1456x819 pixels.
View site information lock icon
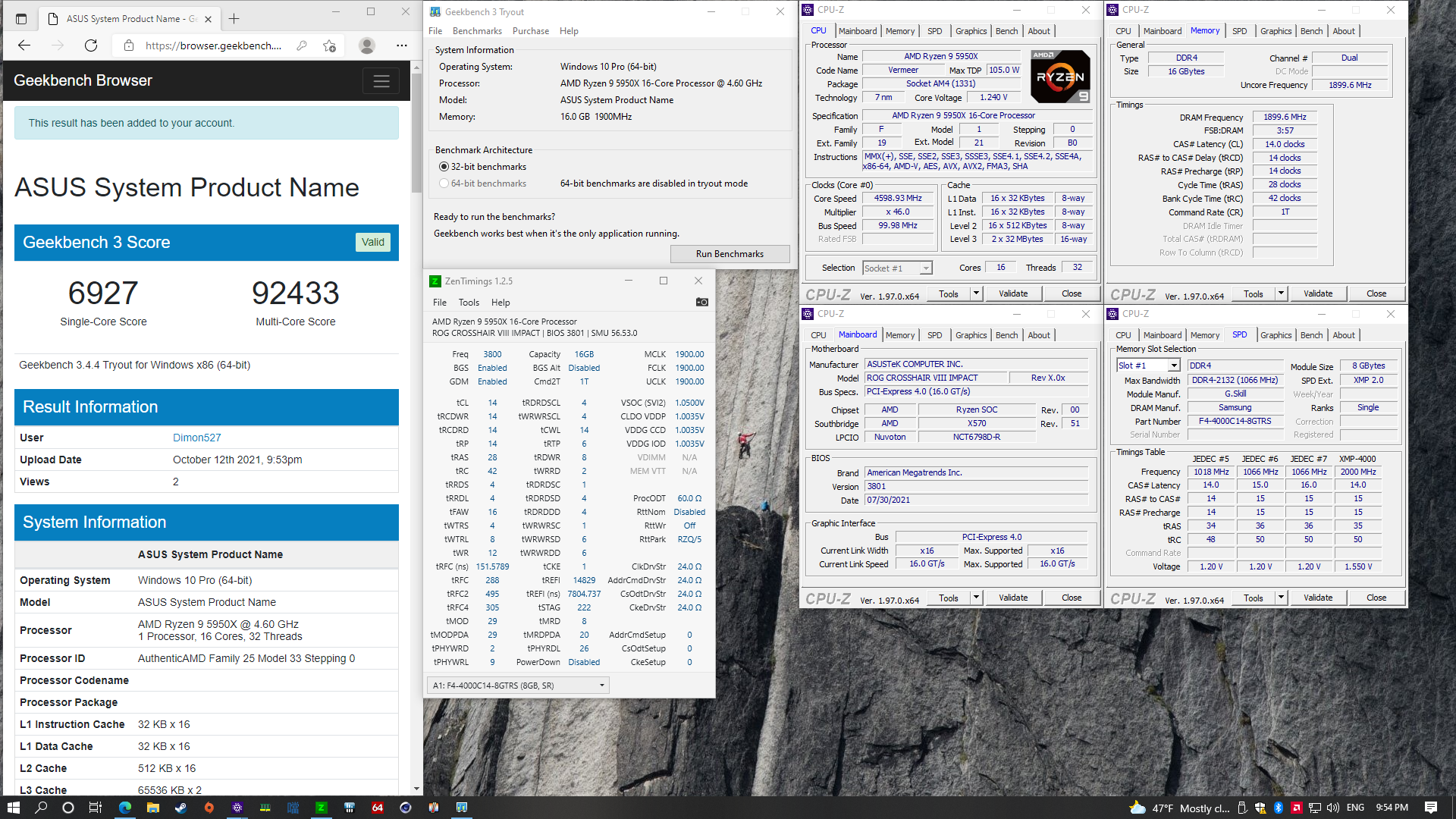[129, 45]
